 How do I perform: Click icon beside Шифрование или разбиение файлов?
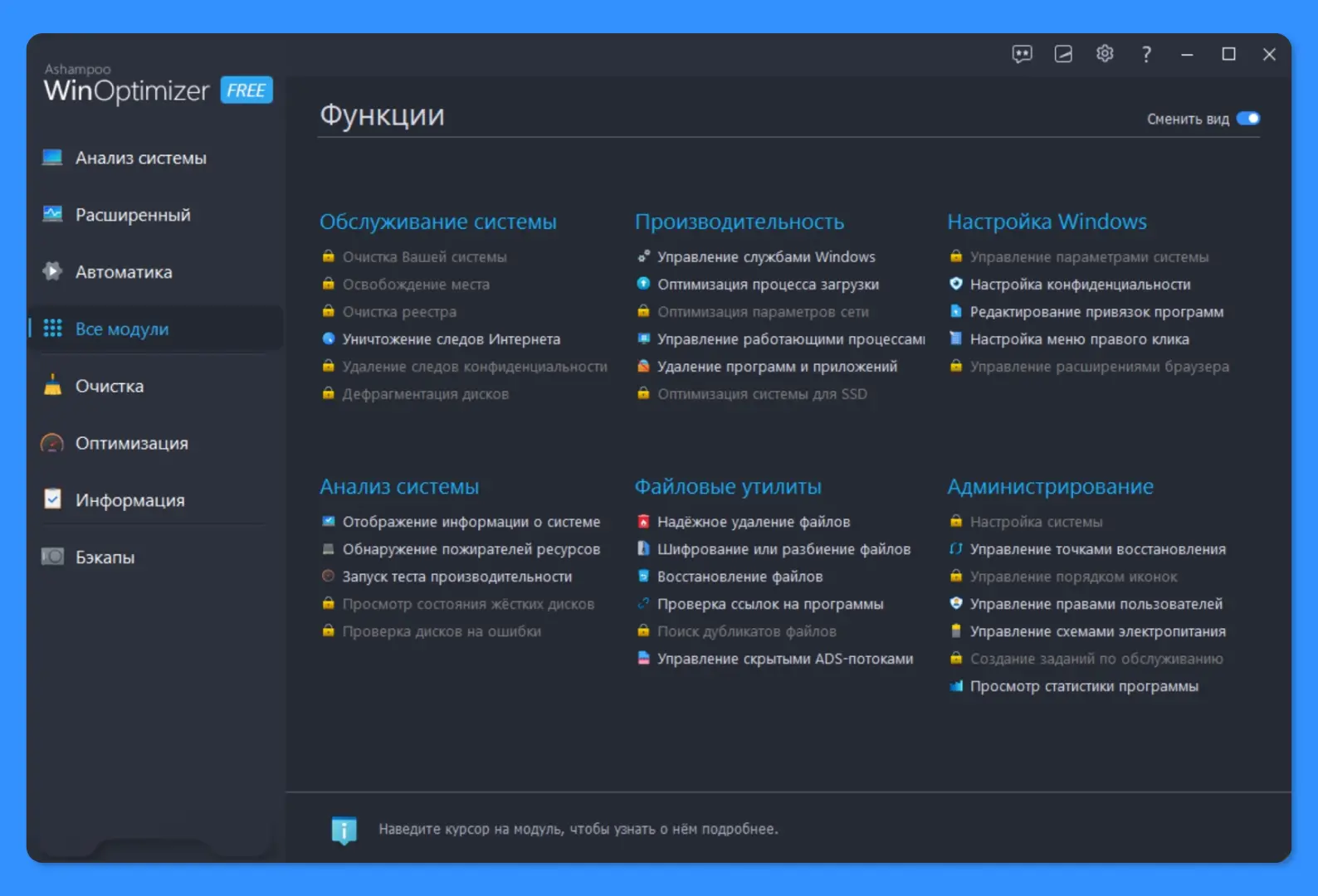coord(643,548)
